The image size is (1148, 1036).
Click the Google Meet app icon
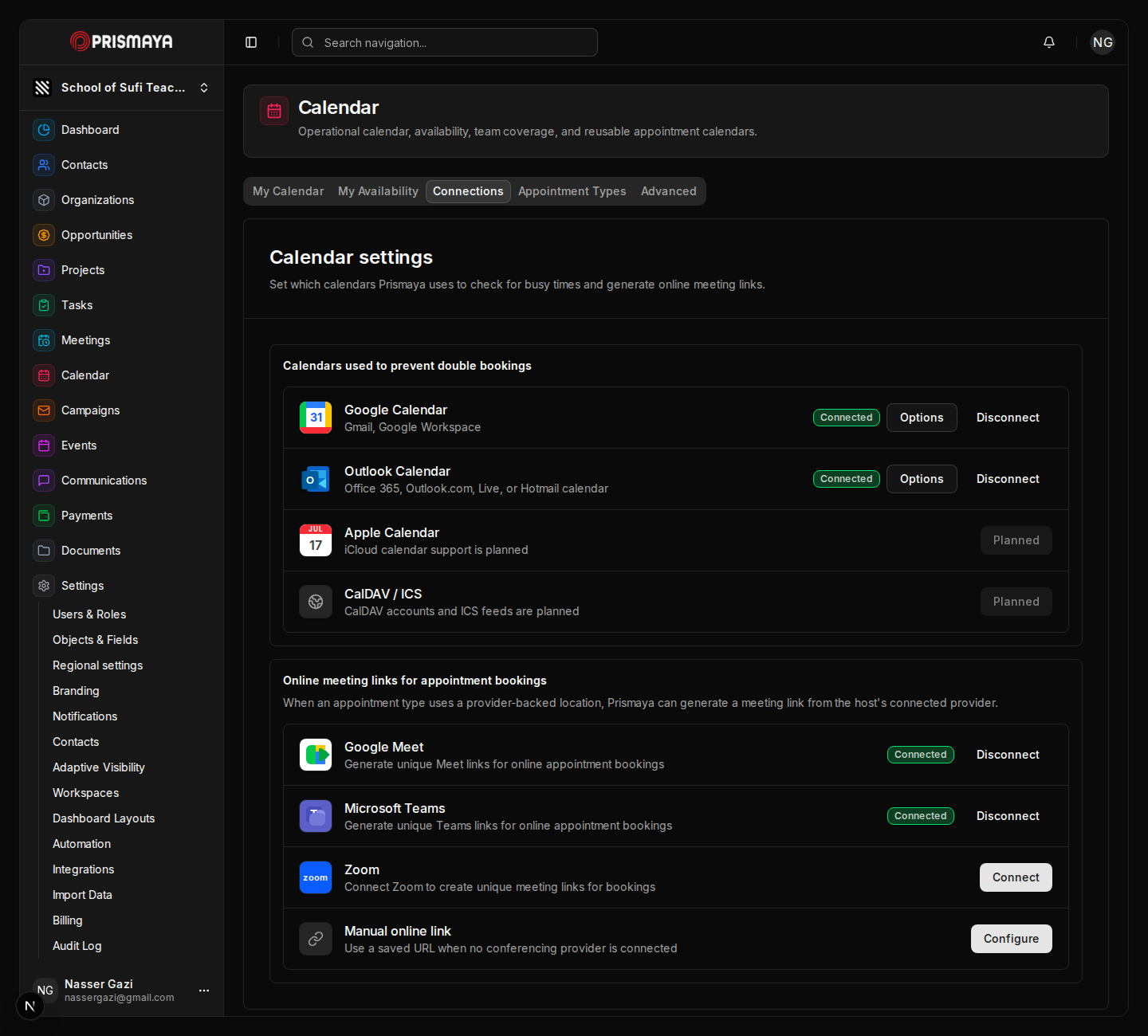pyautogui.click(x=316, y=755)
